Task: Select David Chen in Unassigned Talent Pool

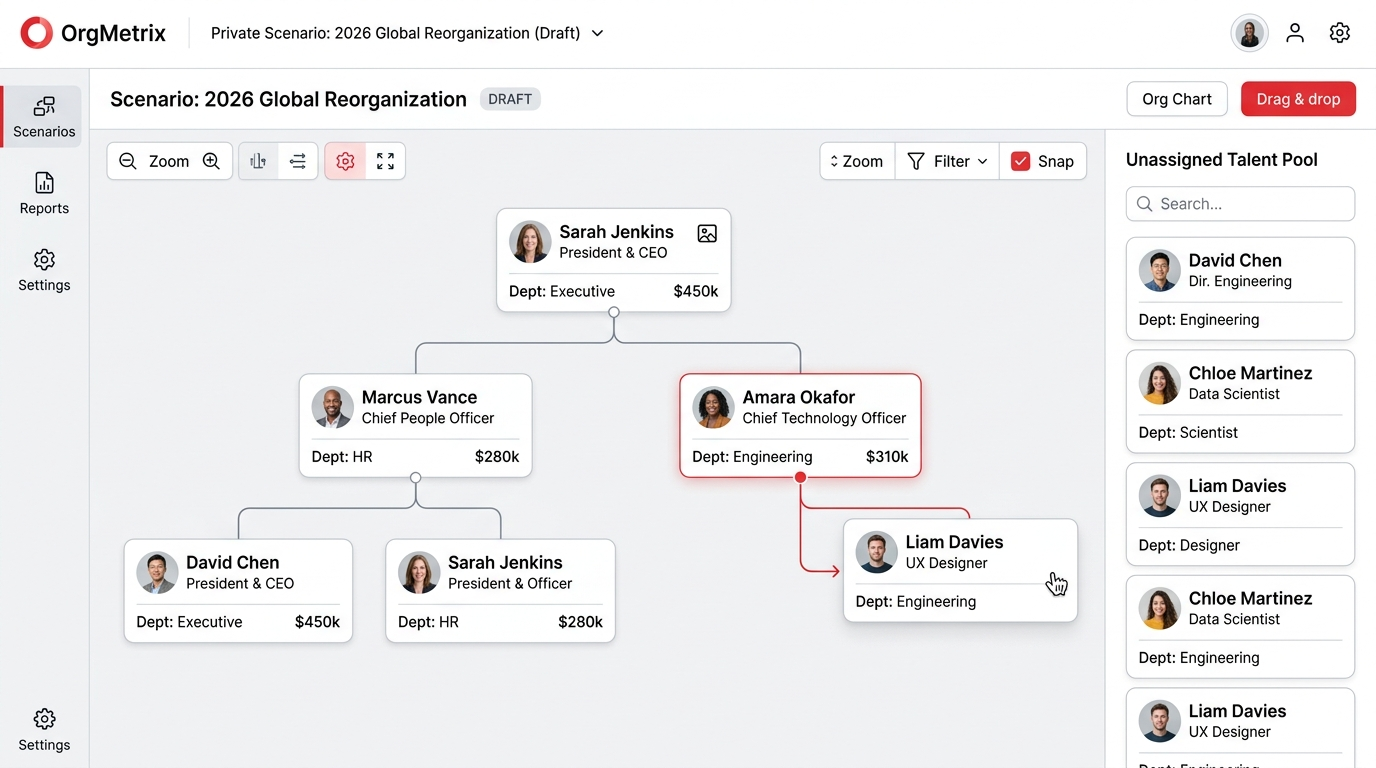Action: [x=1240, y=289]
